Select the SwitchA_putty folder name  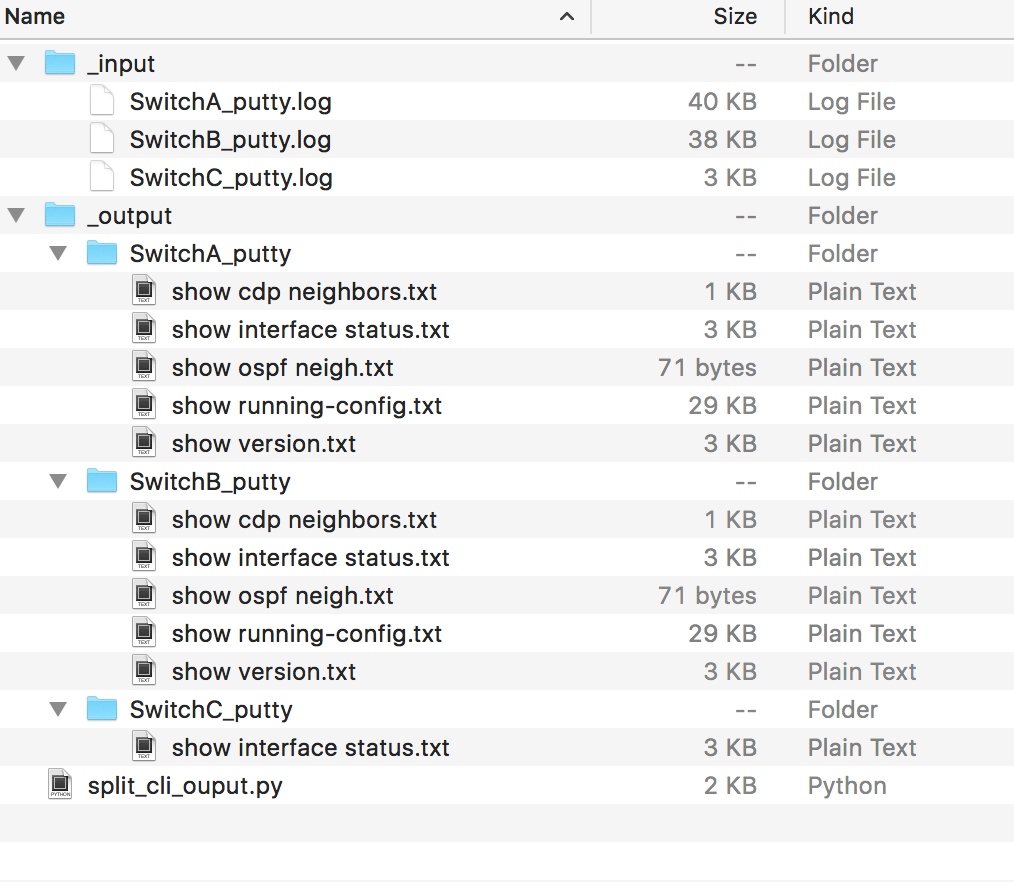point(210,254)
